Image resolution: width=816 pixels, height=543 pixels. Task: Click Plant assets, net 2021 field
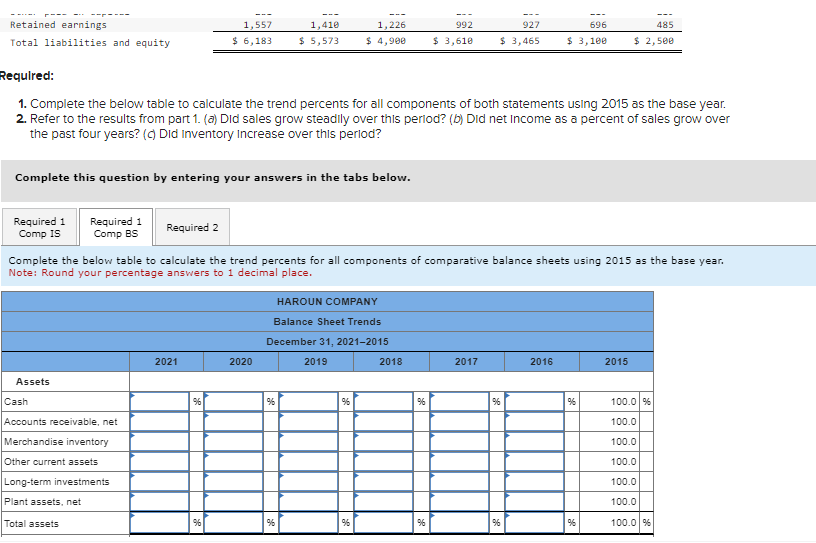(x=159, y=501)
